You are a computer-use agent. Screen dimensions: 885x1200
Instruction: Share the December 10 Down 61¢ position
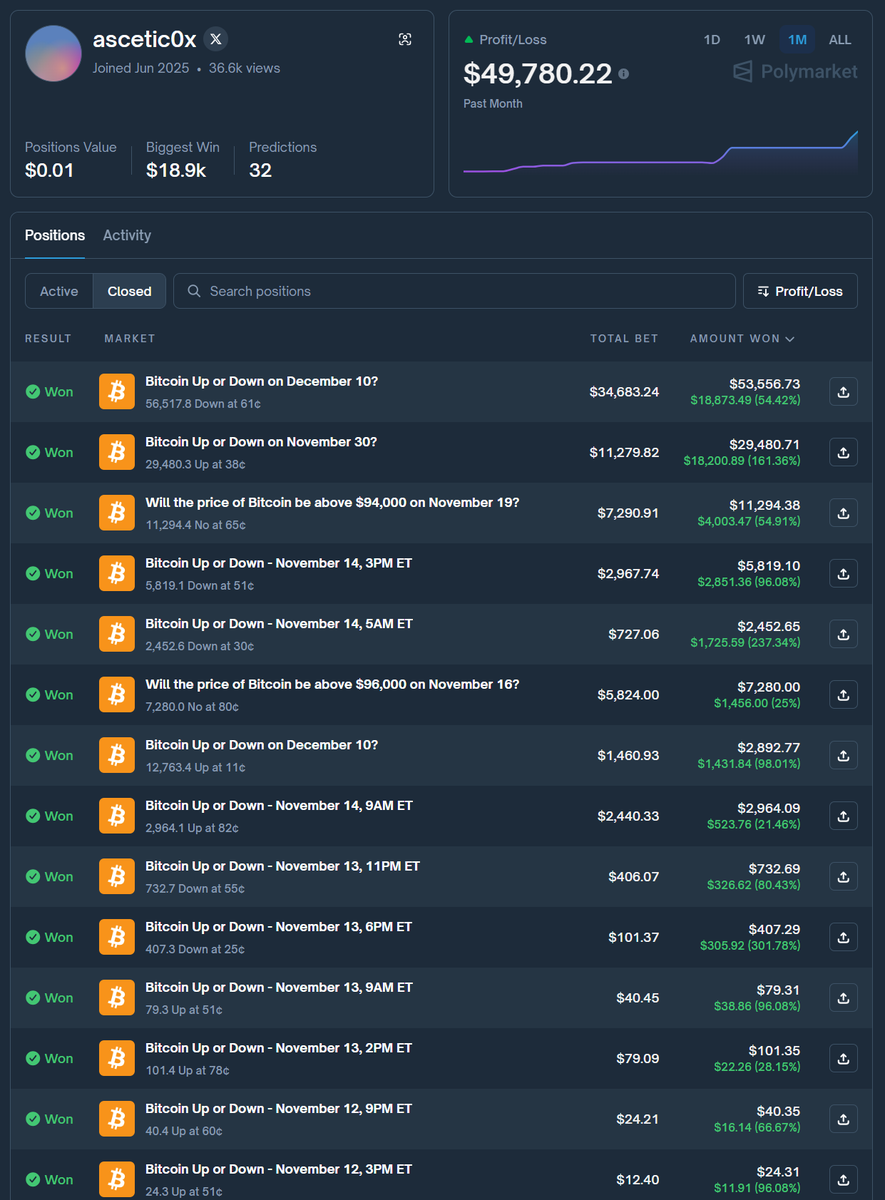click(843, 392)
